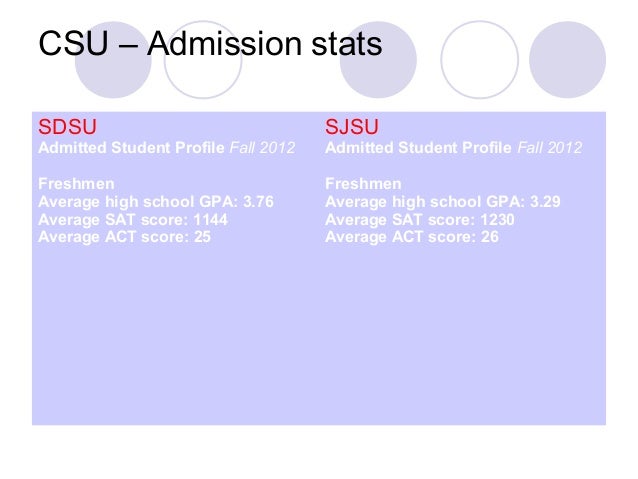The image size is (638, 479).
Task: Select SDSU average high school GPA 3.76 line
Action: [x=156, y=201]
